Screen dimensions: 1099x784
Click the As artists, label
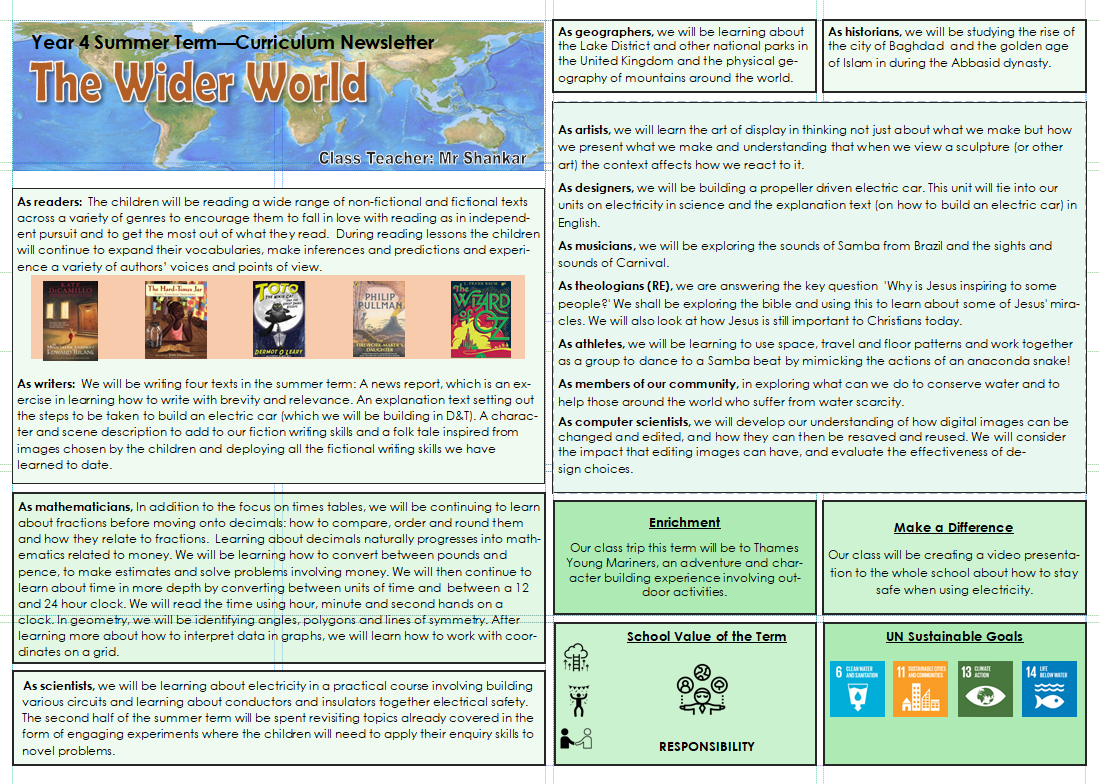pos(585,130)
